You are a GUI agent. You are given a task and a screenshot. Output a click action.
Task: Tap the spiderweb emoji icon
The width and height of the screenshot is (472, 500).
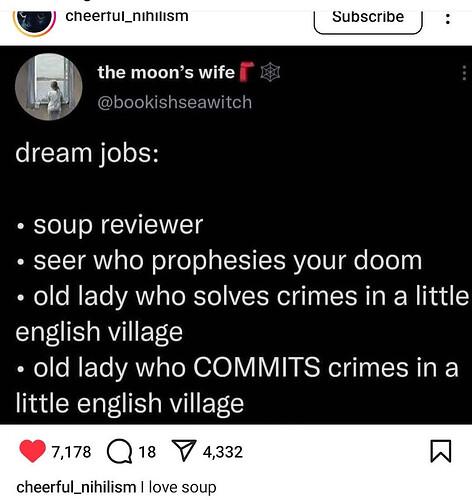pyautogui.click(x=270, y=72)
